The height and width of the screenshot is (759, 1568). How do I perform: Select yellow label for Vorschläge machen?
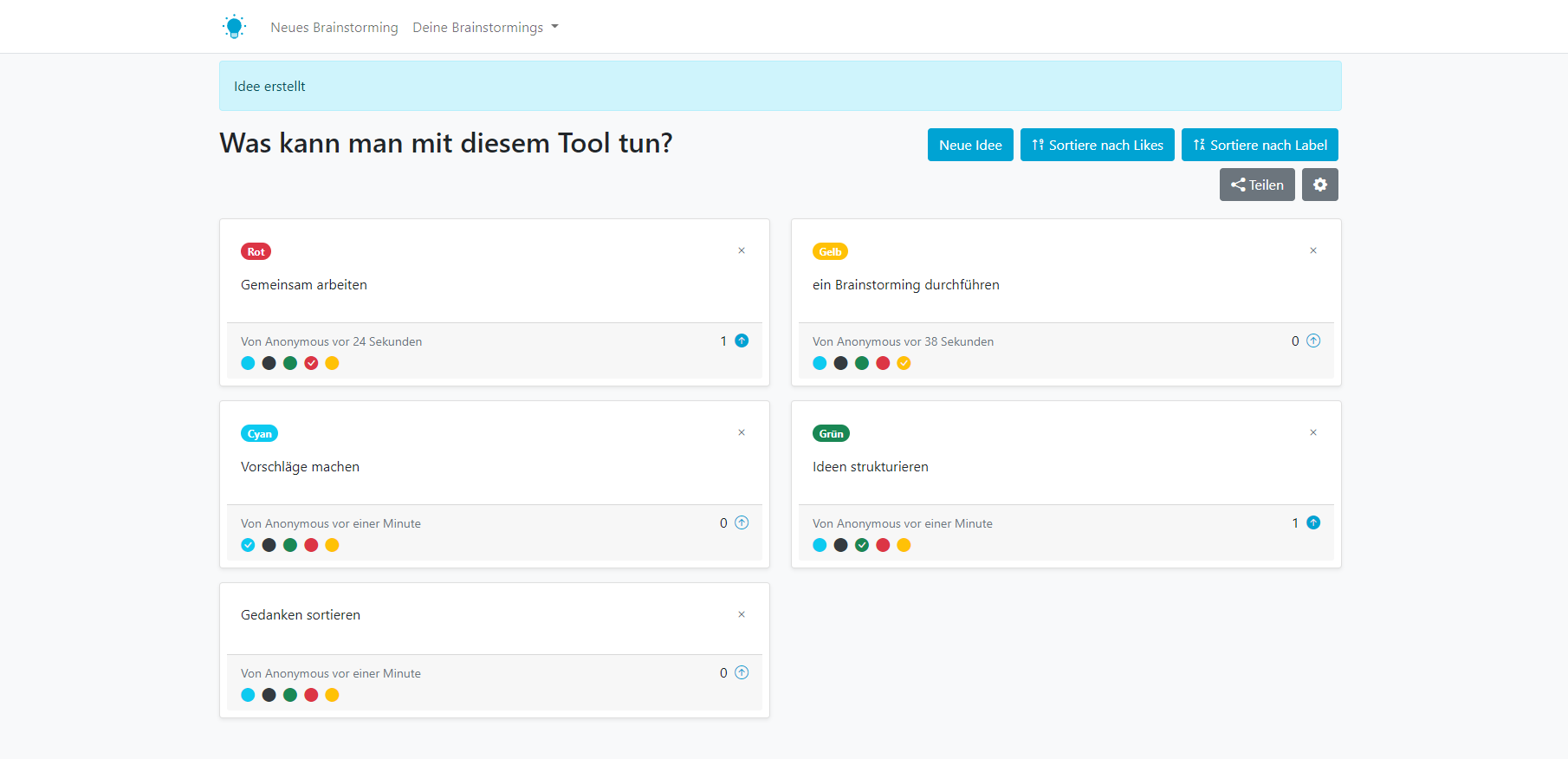point(332,545)
